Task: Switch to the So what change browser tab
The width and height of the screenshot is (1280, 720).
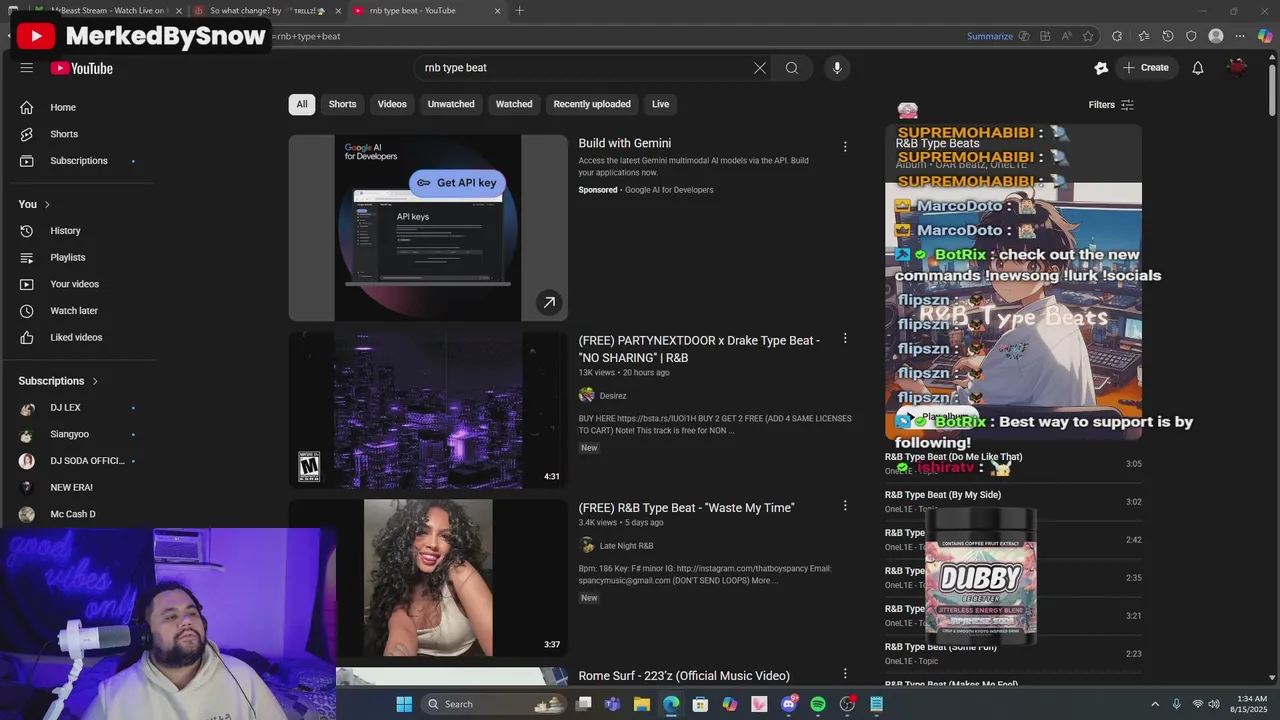Action: pyautogui.click(x=267, y=11)
